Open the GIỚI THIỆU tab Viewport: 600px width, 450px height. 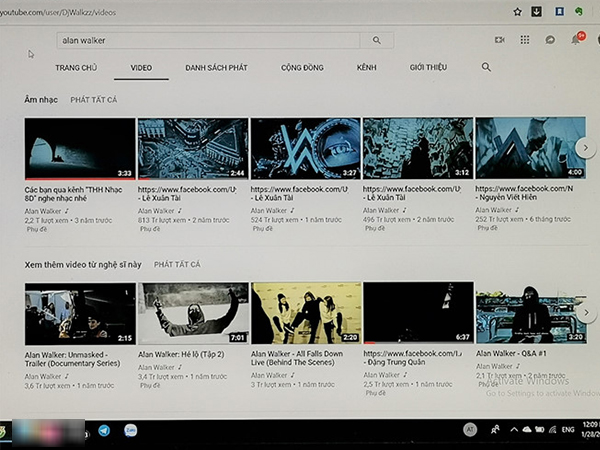(428, 67)
